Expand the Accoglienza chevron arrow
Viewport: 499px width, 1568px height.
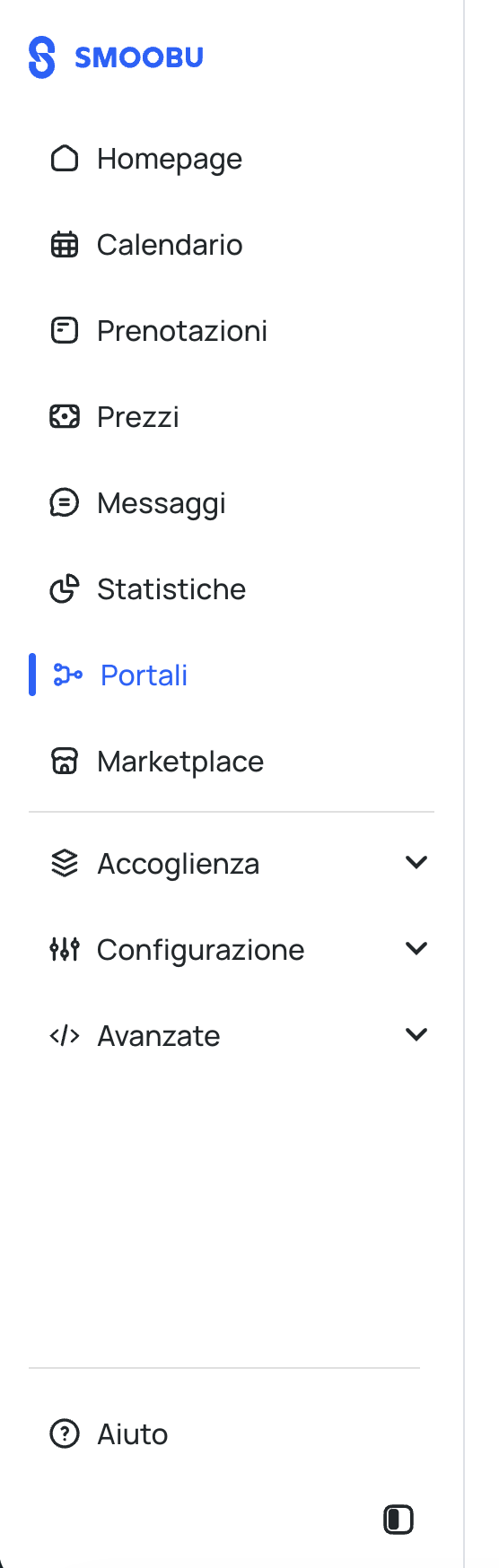click(416, 863)
